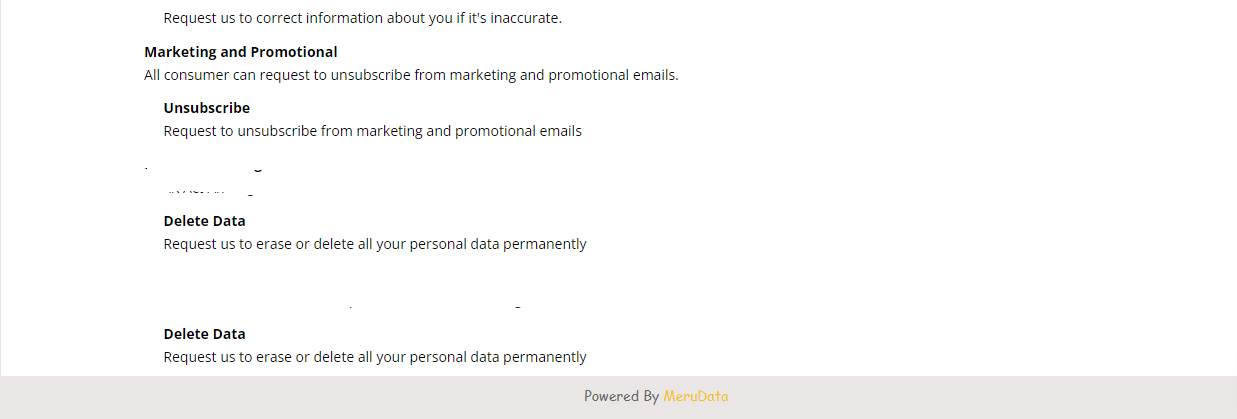Click the word 'inaccurate' in top line

pyautogui.click(x=524, y=18)
